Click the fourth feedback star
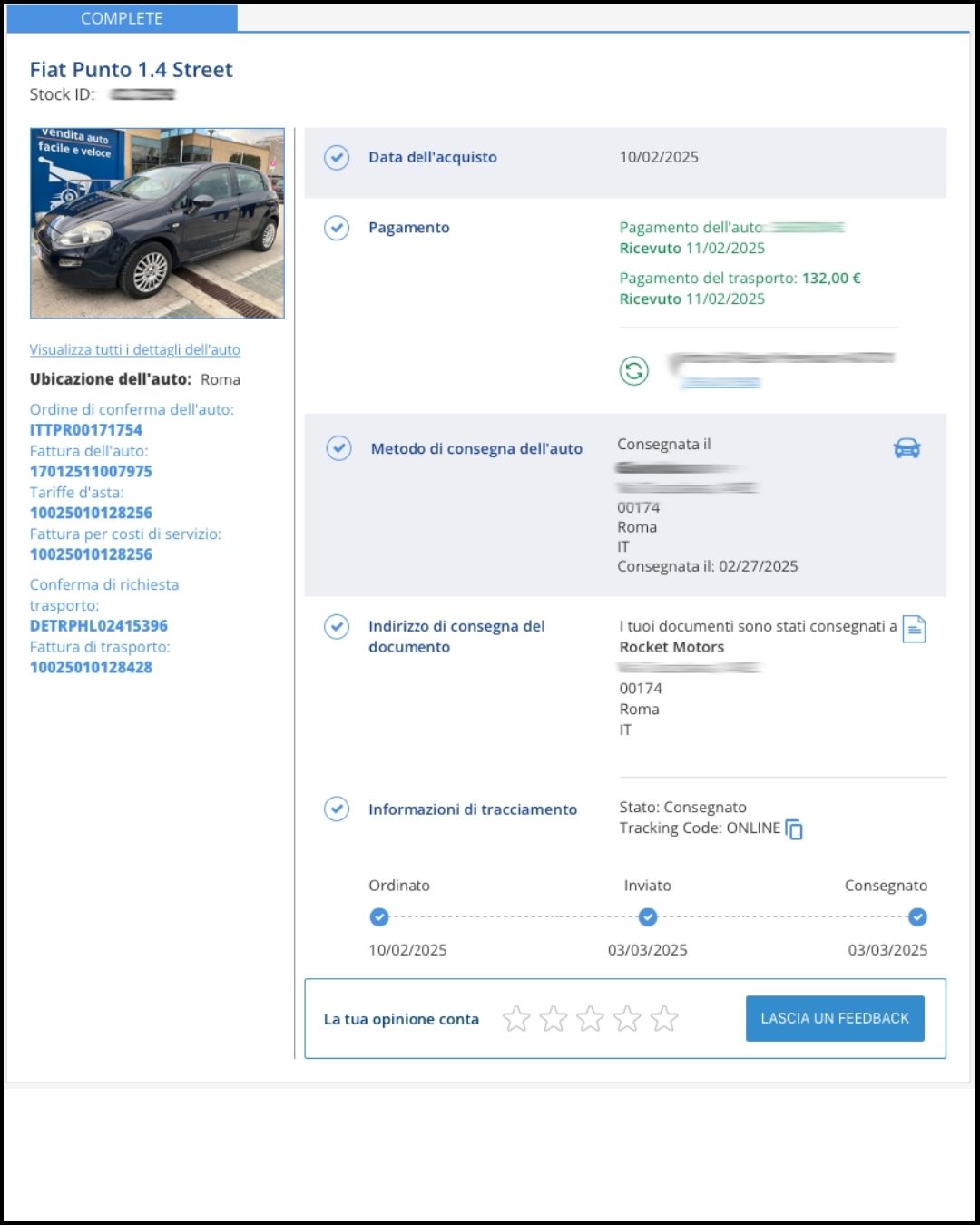 coord(627,1019)
